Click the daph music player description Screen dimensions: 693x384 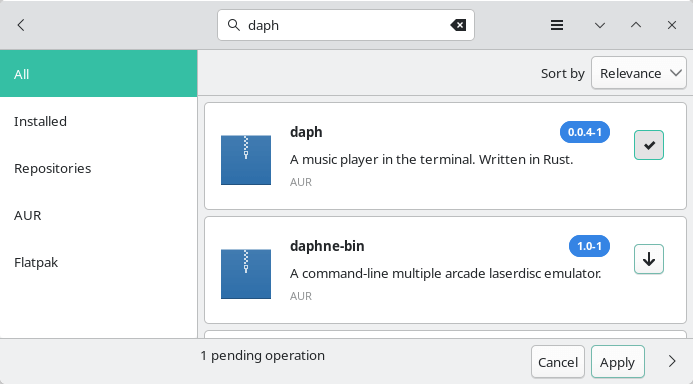[431, 160]
